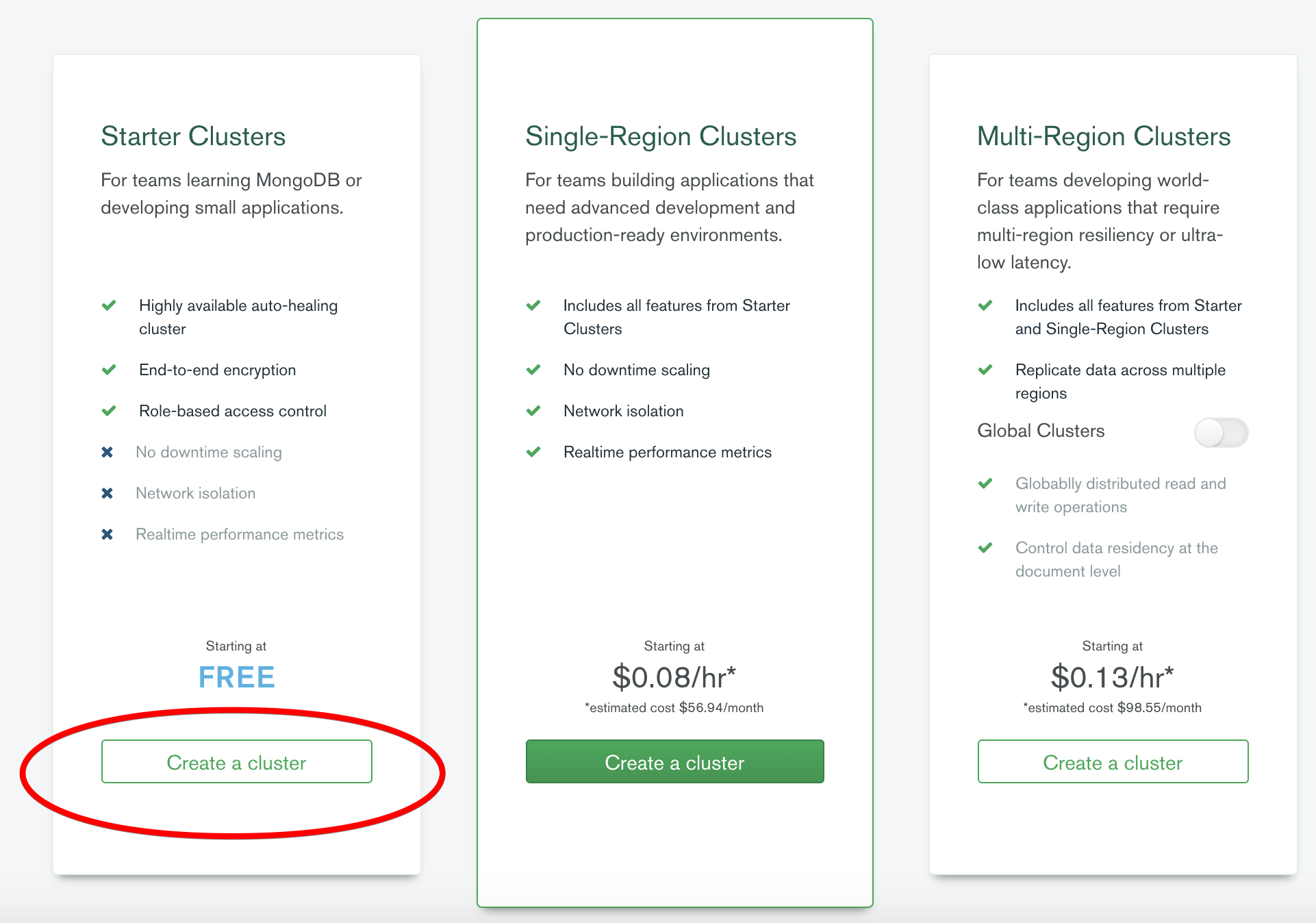Screen dimensions: 1316x923
Task: Click the $0.13/hr price text
Action: [x=1112, y=677]
